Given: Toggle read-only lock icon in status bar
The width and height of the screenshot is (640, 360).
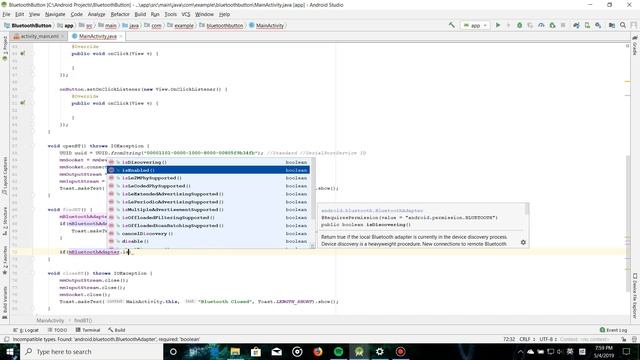Looking at the screenshot, I should tap(623, 339).
